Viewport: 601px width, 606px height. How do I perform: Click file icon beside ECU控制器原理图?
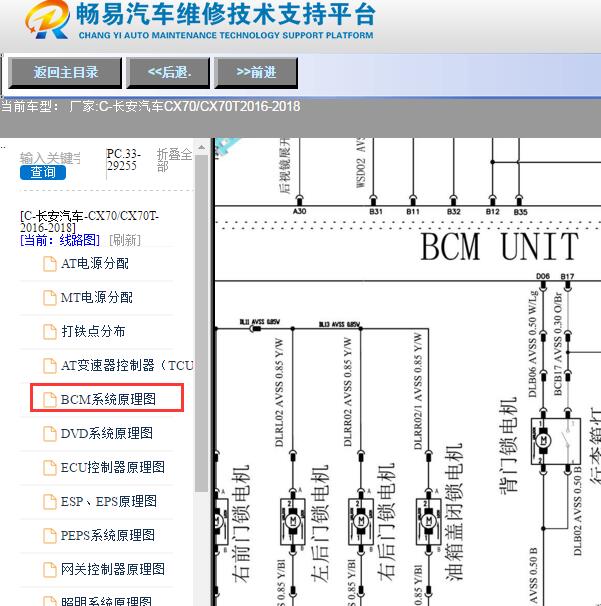(x=50, y=468)
